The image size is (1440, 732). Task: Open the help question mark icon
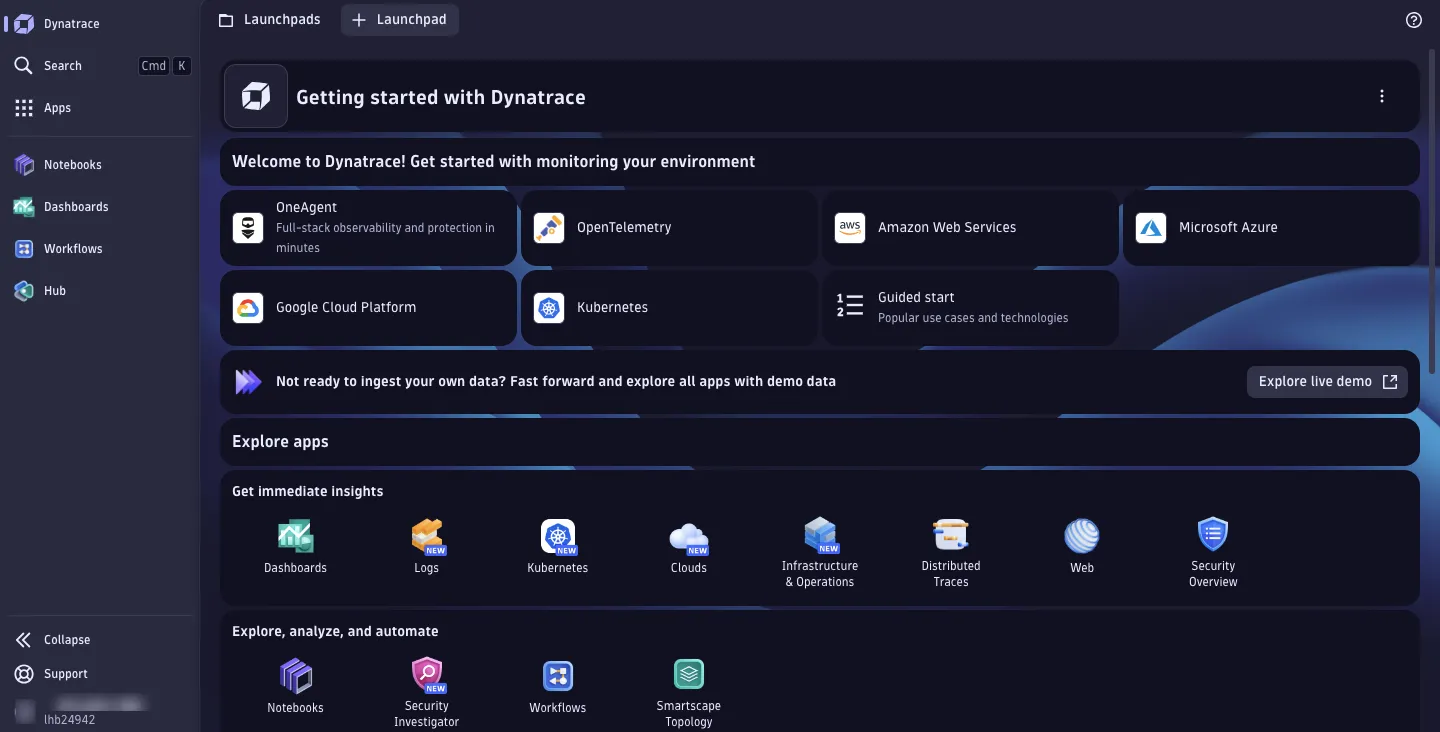point(1414,20)
